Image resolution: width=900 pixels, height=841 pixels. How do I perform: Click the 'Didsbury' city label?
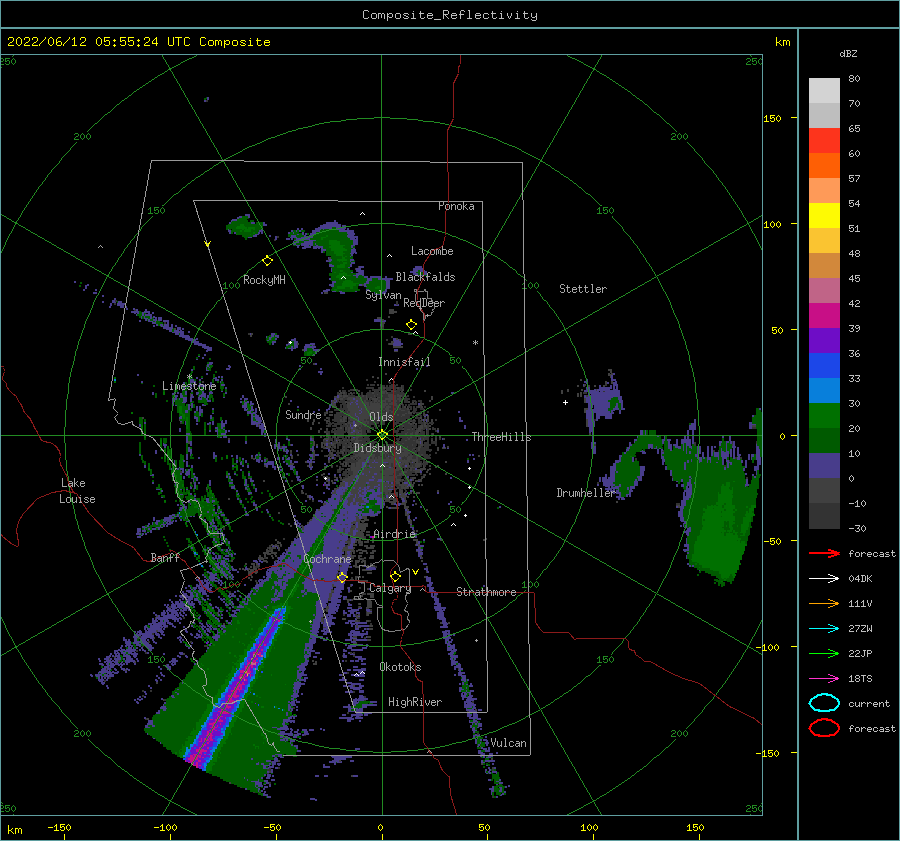(377, 448)
